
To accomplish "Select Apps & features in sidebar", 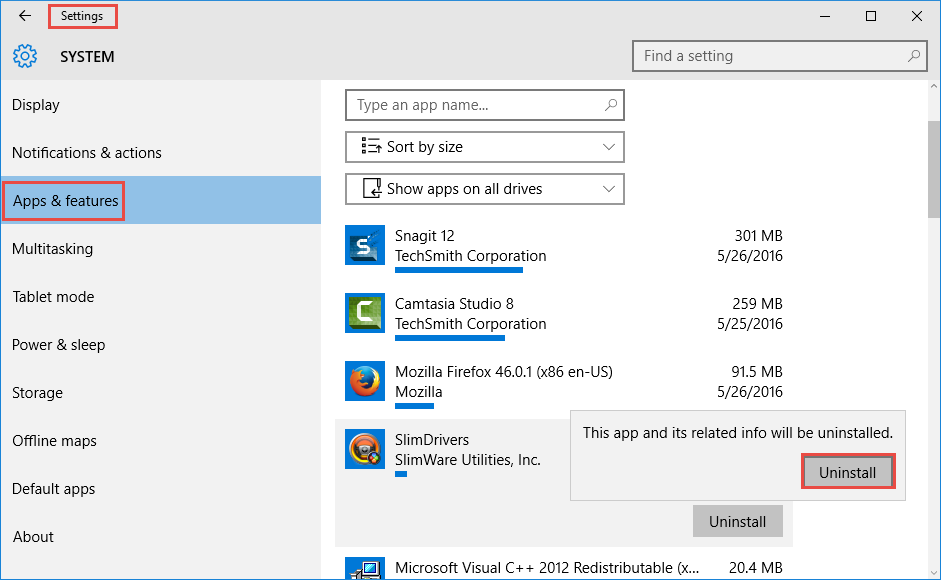I will point(161,201).
